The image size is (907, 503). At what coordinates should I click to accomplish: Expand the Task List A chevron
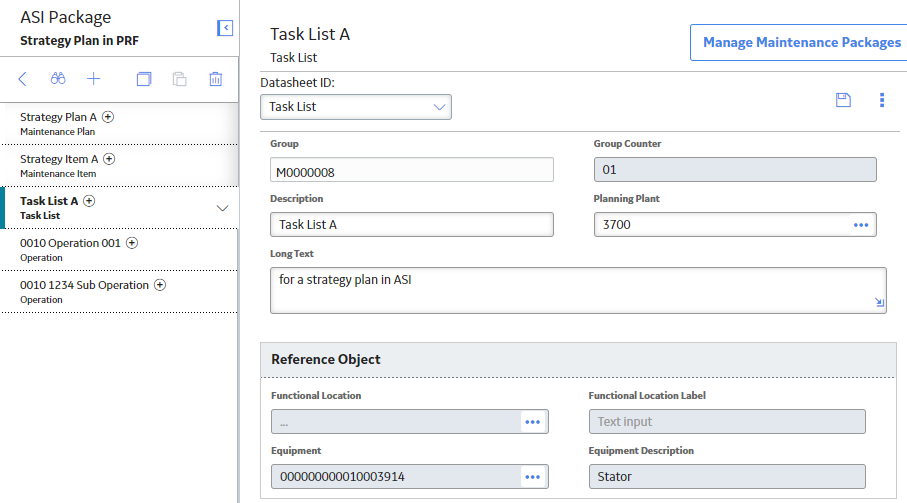[x=222, y=208]
